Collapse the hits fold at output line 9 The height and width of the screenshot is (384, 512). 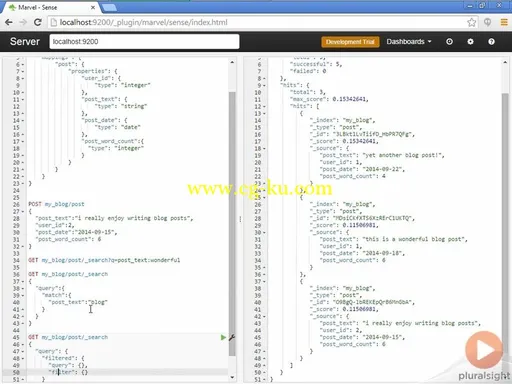264,85
